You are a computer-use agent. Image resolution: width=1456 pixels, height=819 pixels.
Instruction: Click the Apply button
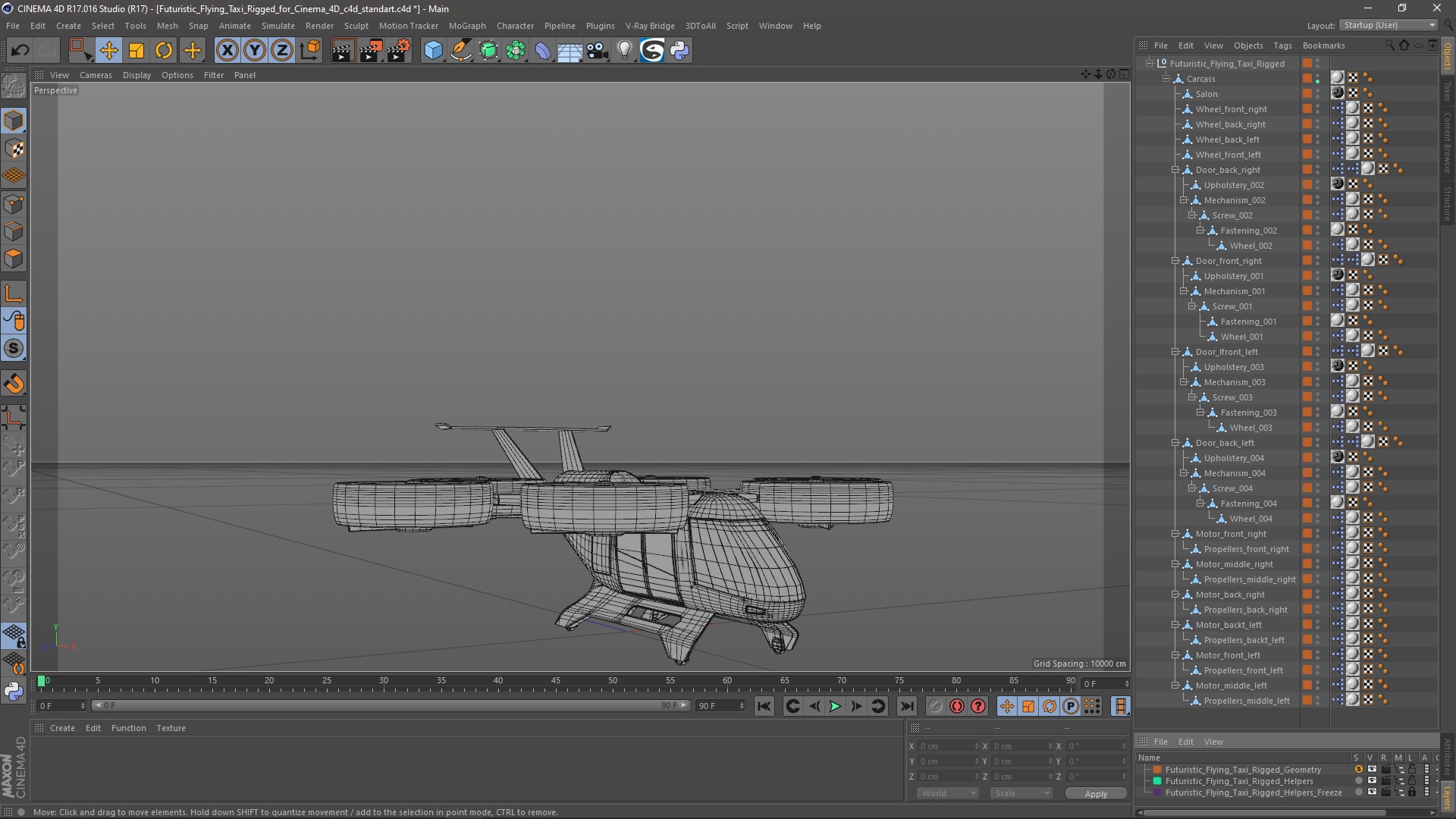[1096, 793]
